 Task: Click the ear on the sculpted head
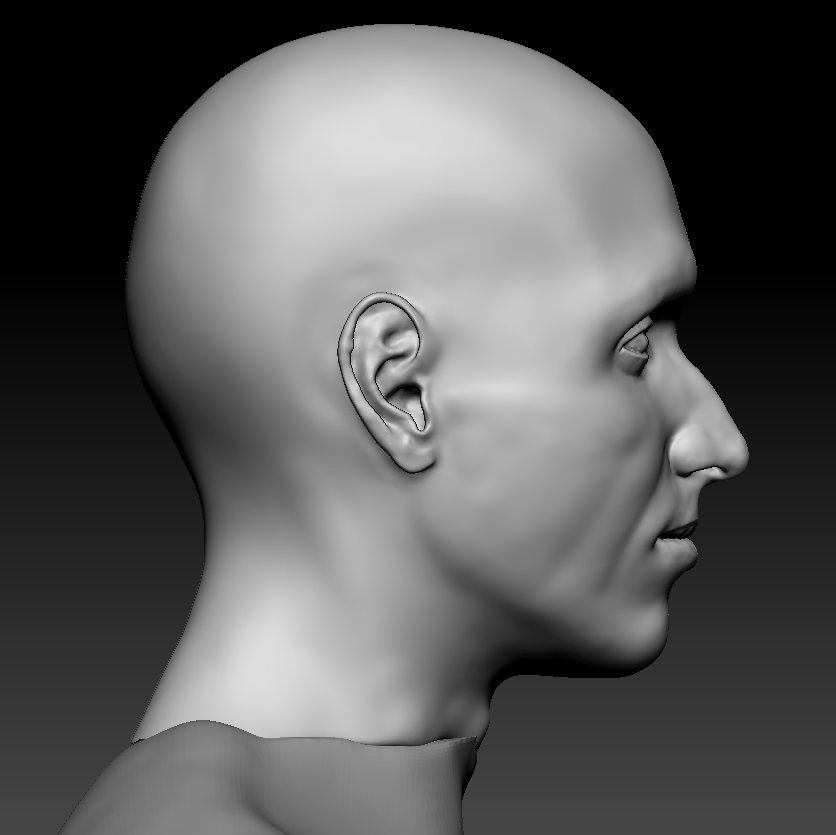(388, 383)
